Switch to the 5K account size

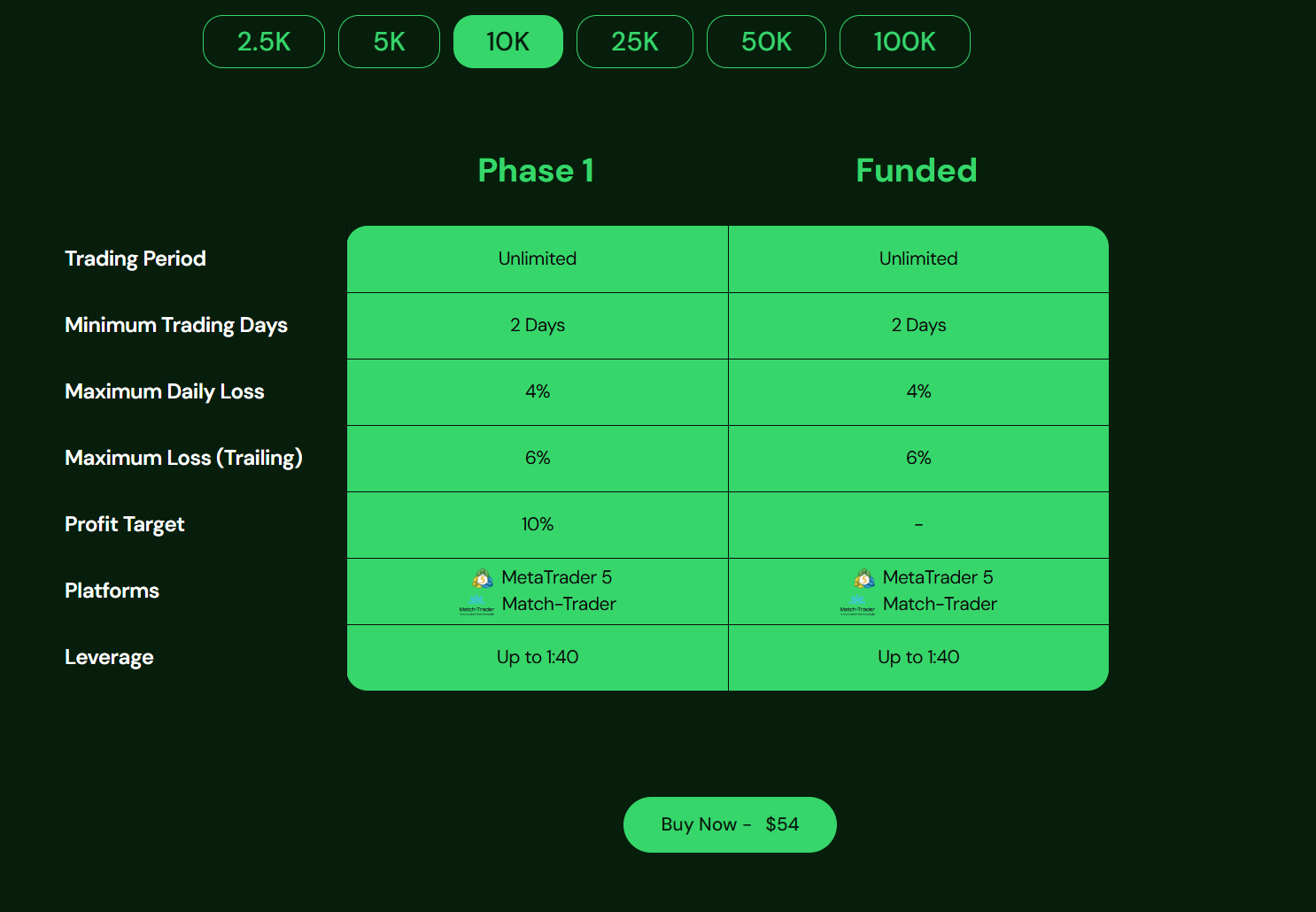point(389,42)
